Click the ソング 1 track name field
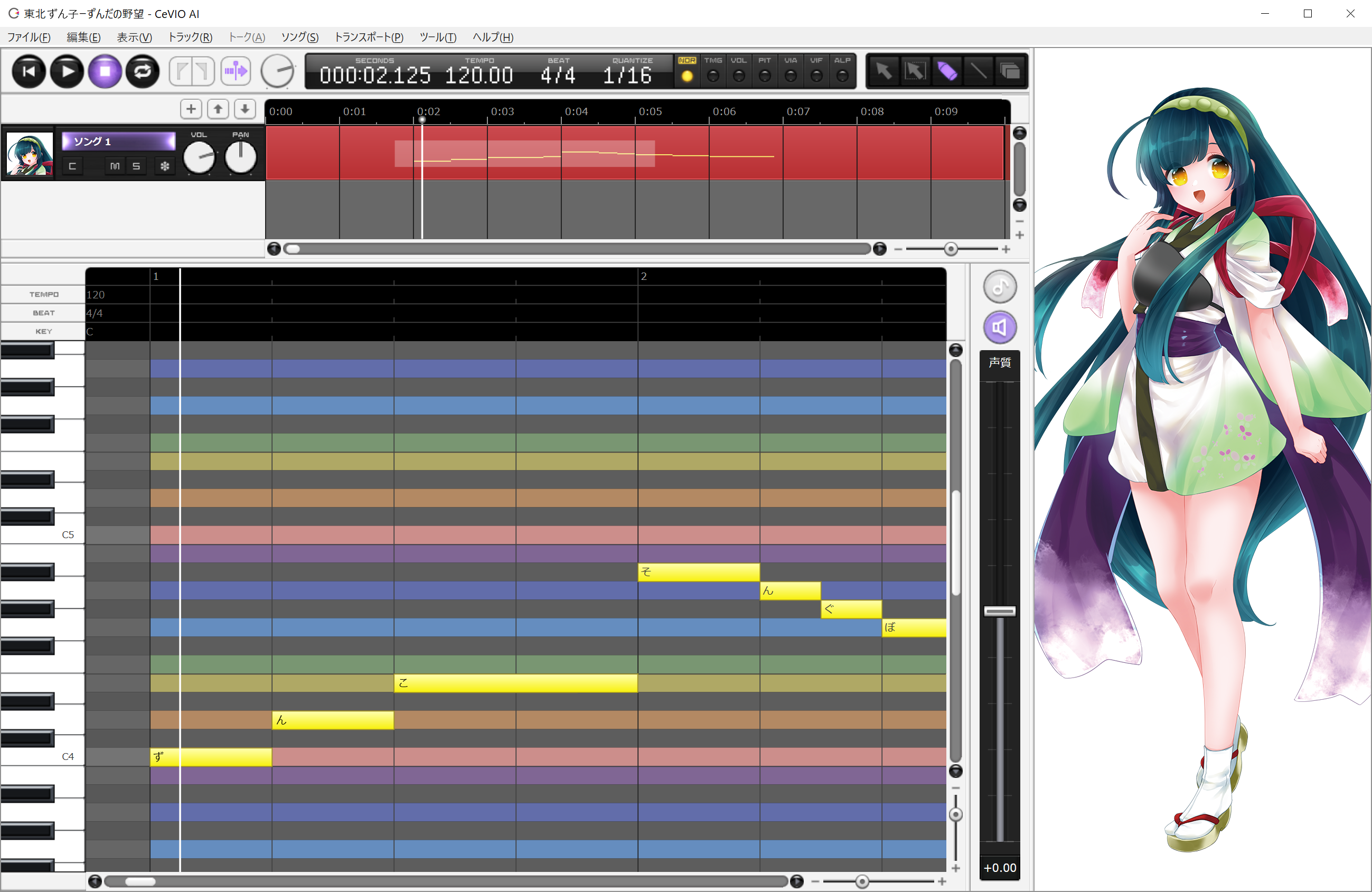The width and height of the screenshot is (1372, 892). point(118,141)
